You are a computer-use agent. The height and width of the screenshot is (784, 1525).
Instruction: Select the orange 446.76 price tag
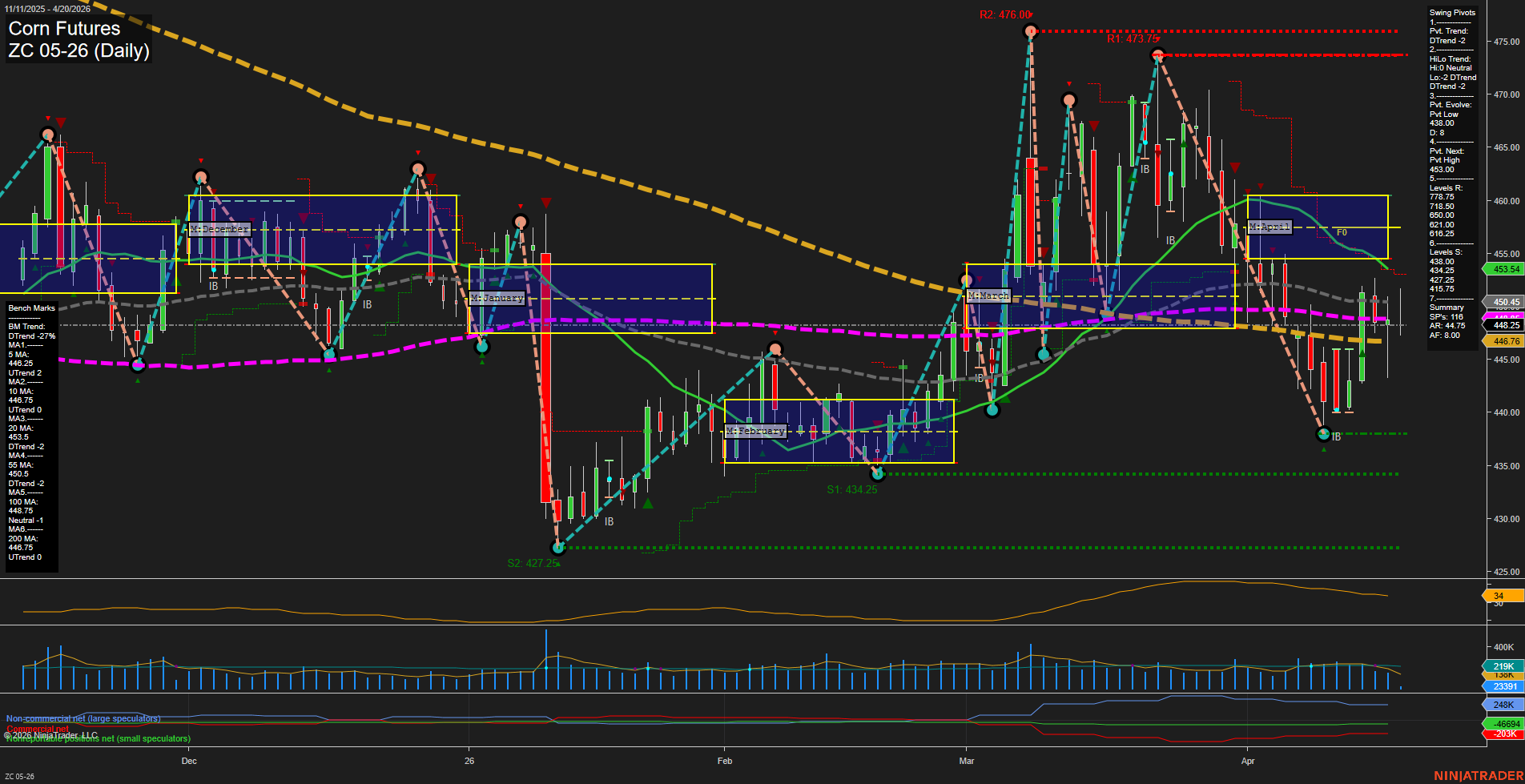pos(1501,341)
